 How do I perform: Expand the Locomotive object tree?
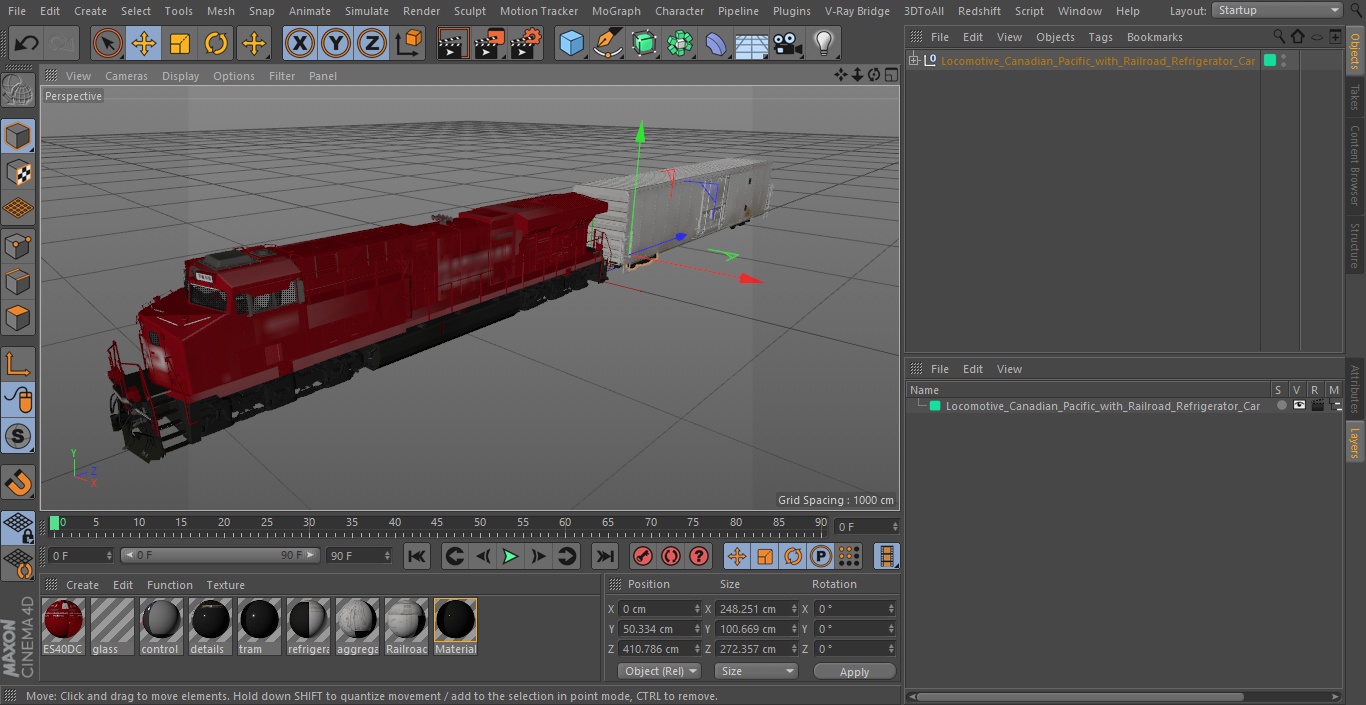(x=913, y=61)
